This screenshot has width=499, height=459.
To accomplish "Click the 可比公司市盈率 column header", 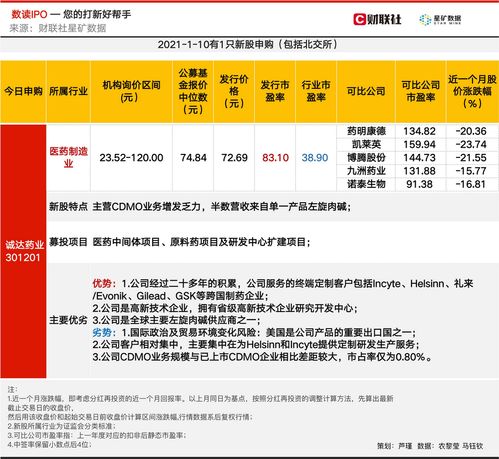I will pos(421,91).
